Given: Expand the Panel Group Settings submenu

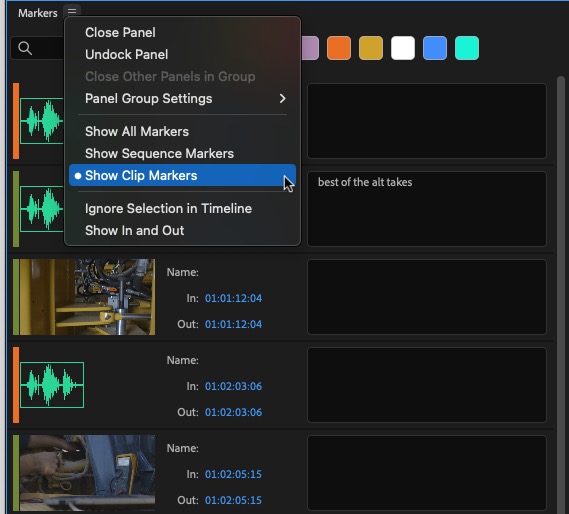Looking at the screenshot, I should (183, 99).
